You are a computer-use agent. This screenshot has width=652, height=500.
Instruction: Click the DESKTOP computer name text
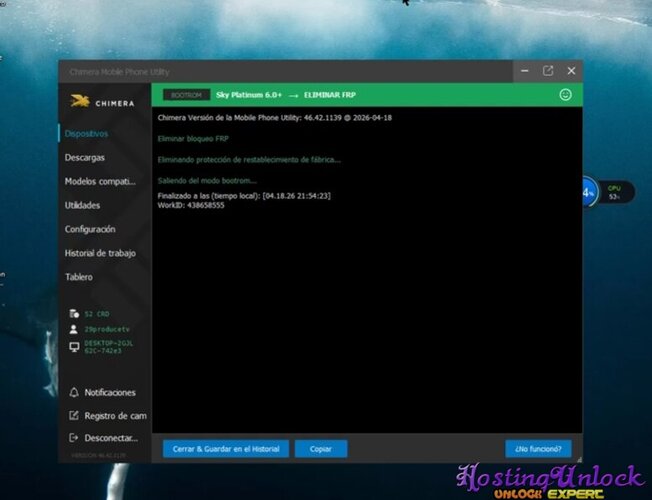point(109,347)
